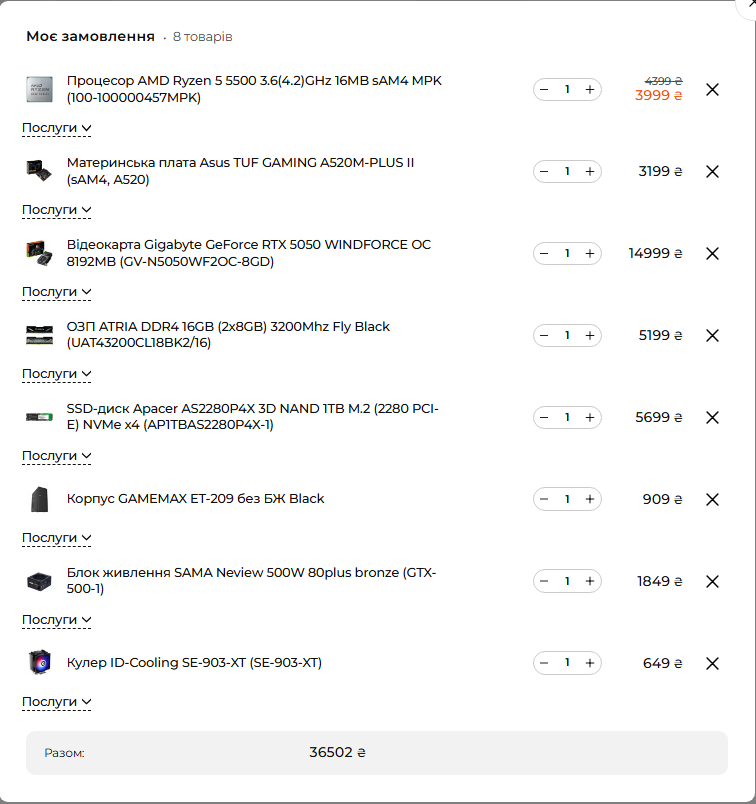Image resolution: width=756 pixels, height=804 pixels.
Task: Decrease quantity of Asus TUF GAMING motherboard
Action: click(544, 172)
